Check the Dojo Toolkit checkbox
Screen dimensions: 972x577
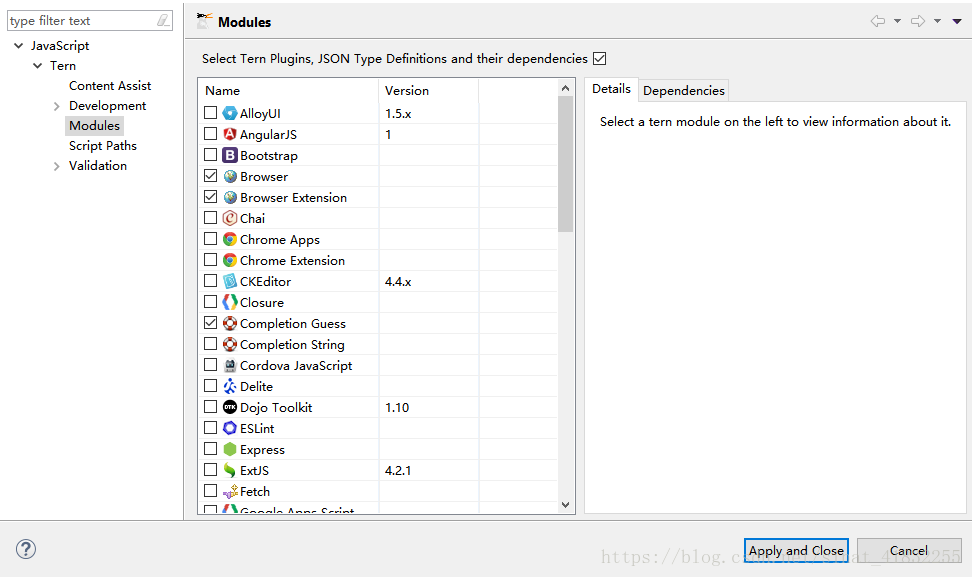211,407
